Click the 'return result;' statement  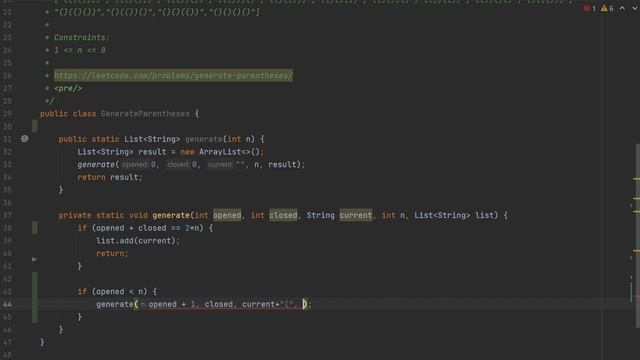tap(110, 177)
